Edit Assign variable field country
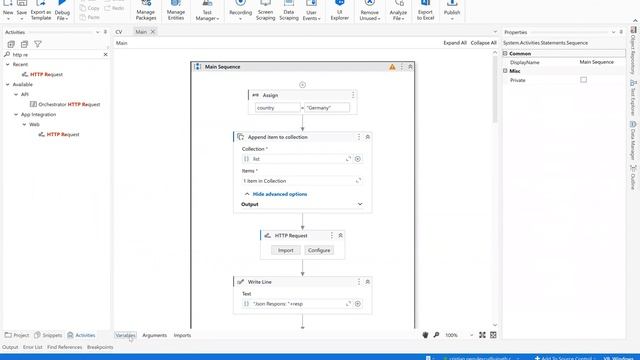 tap(277, 108)
